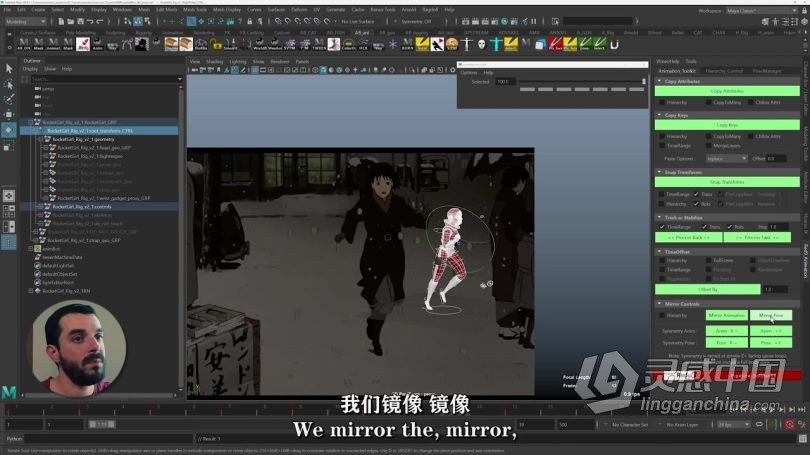Click the blue Maya logo icon

pyautogui.click(x=9, y=393)
